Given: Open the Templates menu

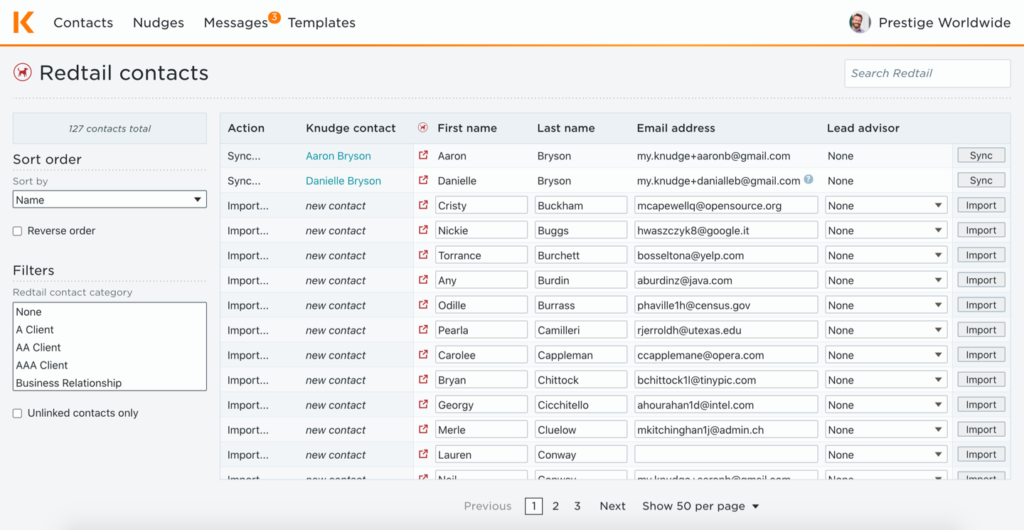Looking at the screenshot, I should (322, 23).
